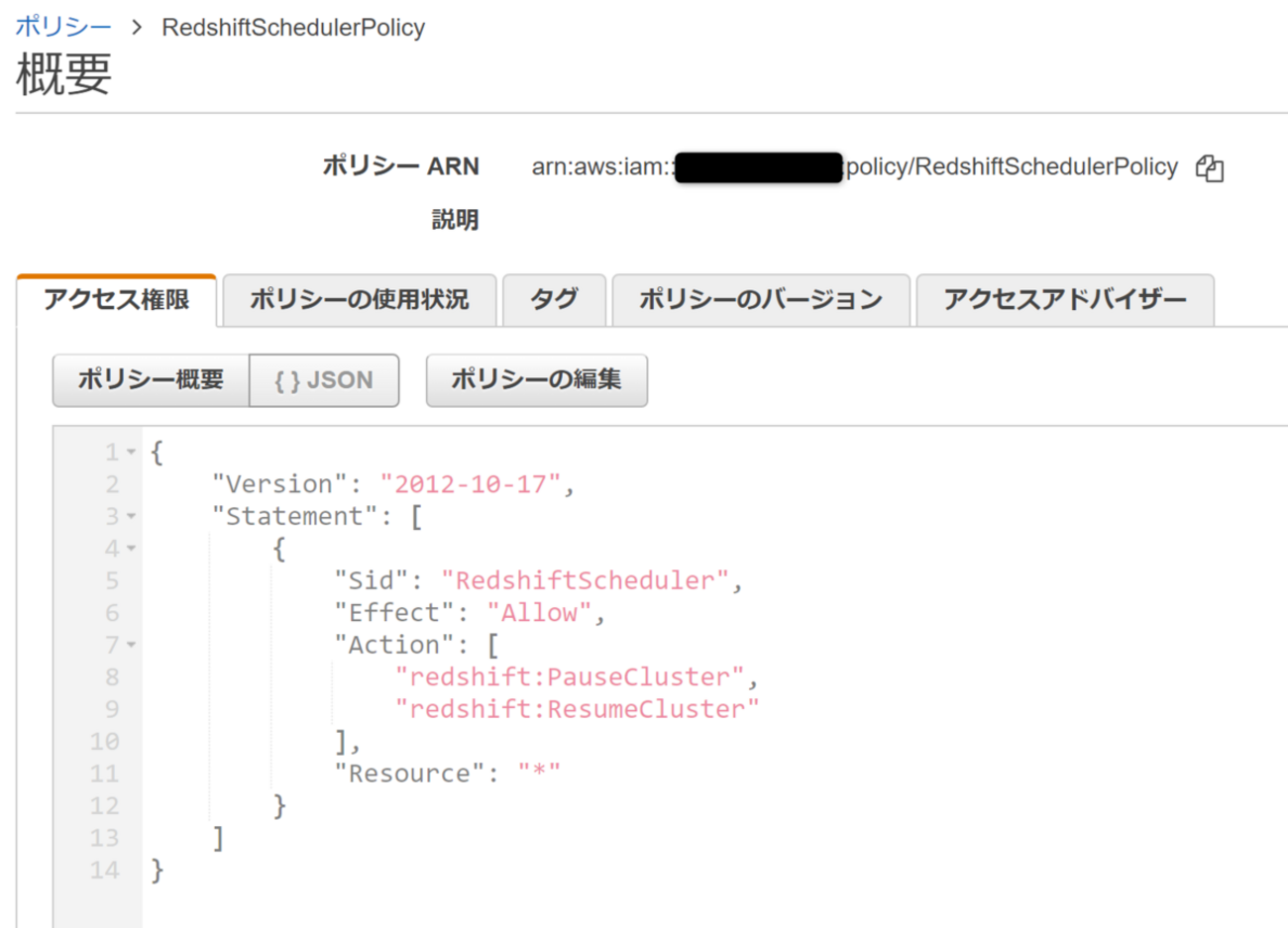
Task: Open the アクセスアドバイザー tab
Action: [1065, 300]
